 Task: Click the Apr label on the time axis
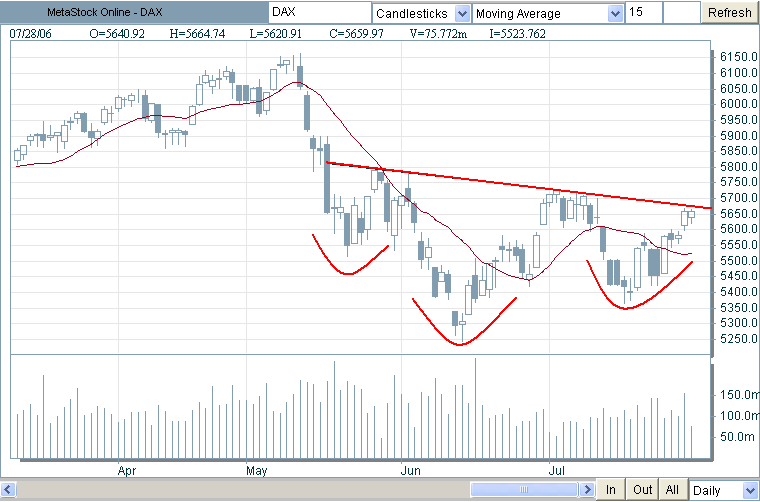click(127, 471)
